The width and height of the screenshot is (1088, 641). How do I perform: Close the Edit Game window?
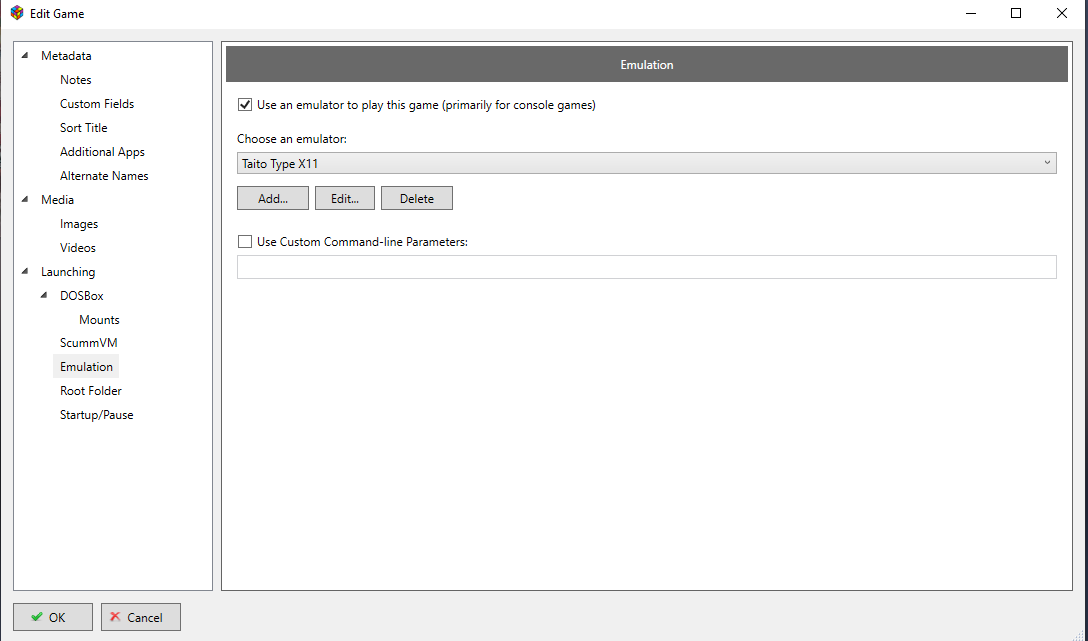coord(1062,13)
